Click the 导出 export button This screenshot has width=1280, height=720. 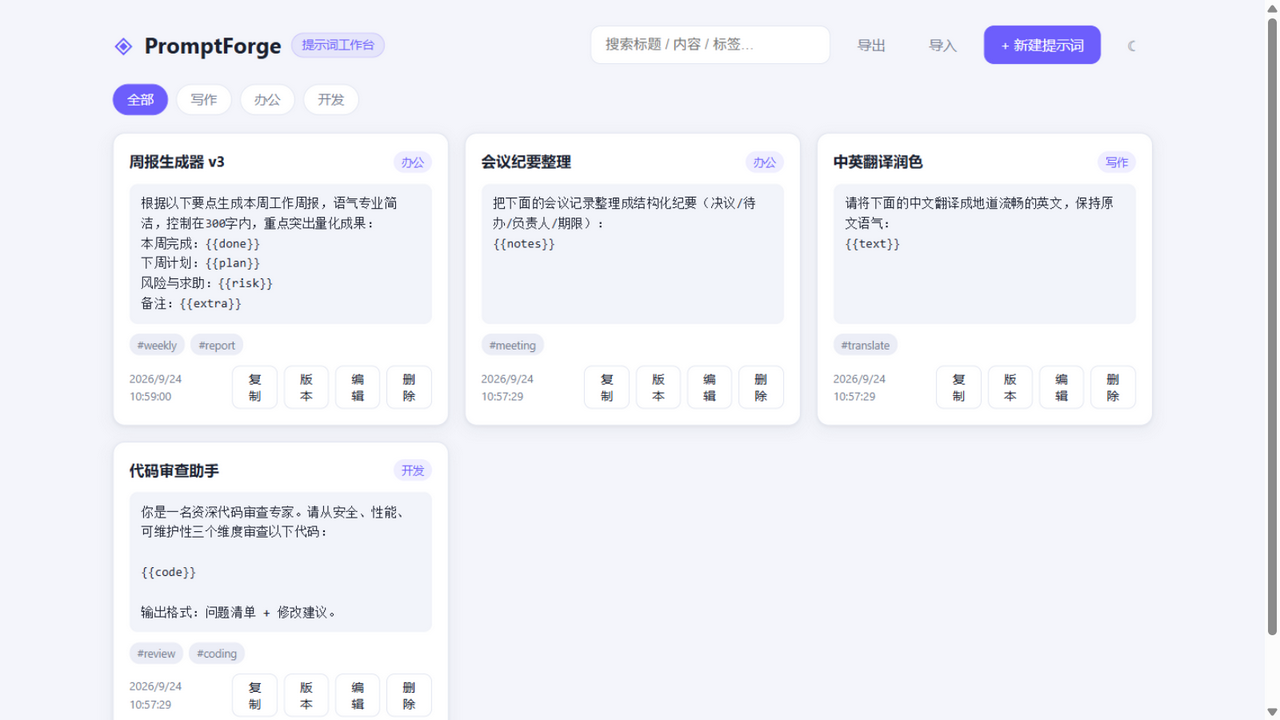pyautogui.click(x=871, y=46)
